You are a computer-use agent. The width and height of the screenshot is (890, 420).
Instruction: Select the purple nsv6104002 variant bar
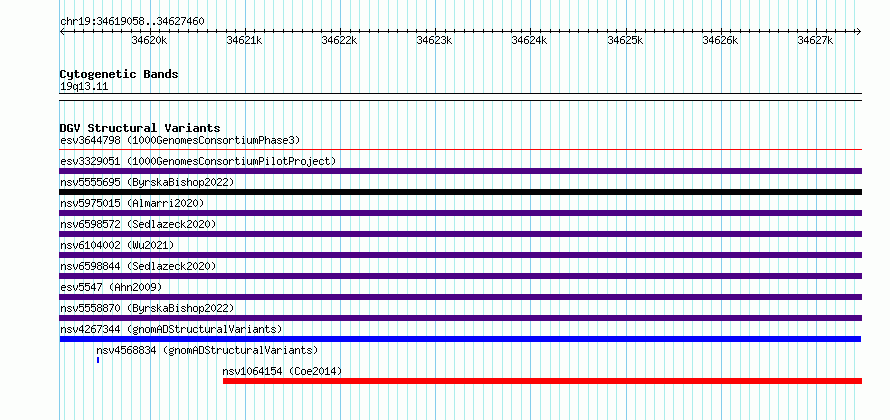pos(460,255)
